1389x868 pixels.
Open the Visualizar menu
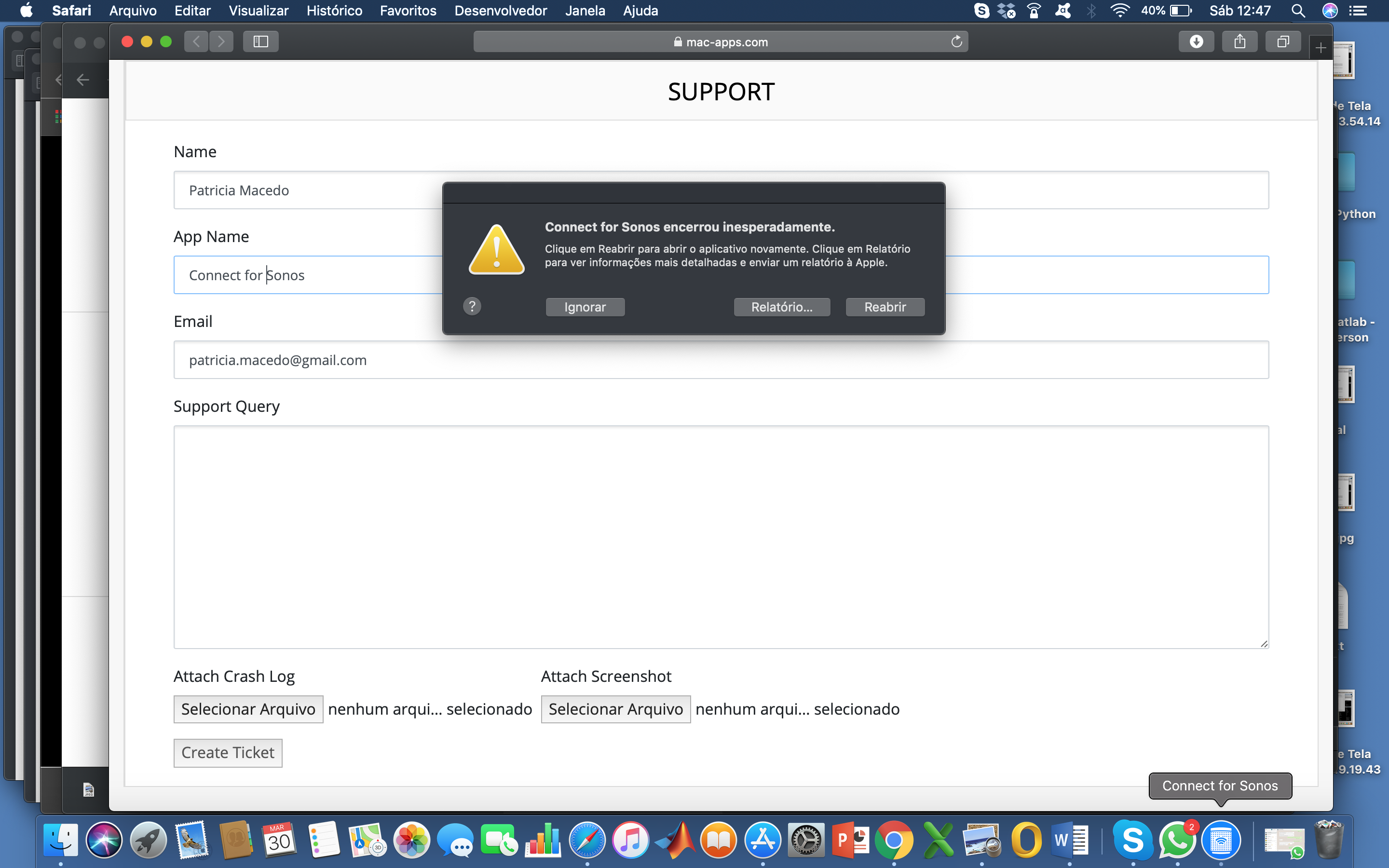tap(259, 10)
